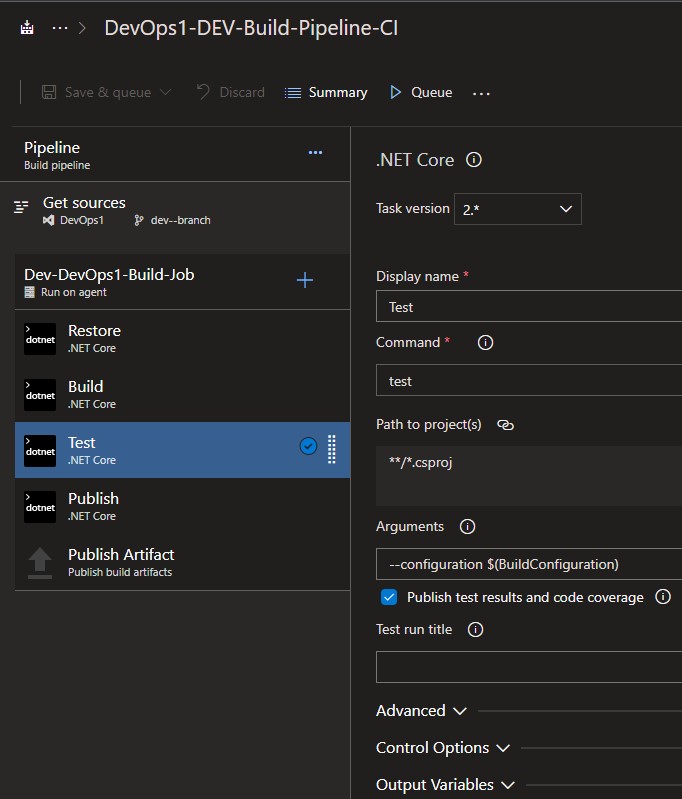Click the info icon next to Arguments
This screenshot has width=682, height=799.
[x=467, y=526]
